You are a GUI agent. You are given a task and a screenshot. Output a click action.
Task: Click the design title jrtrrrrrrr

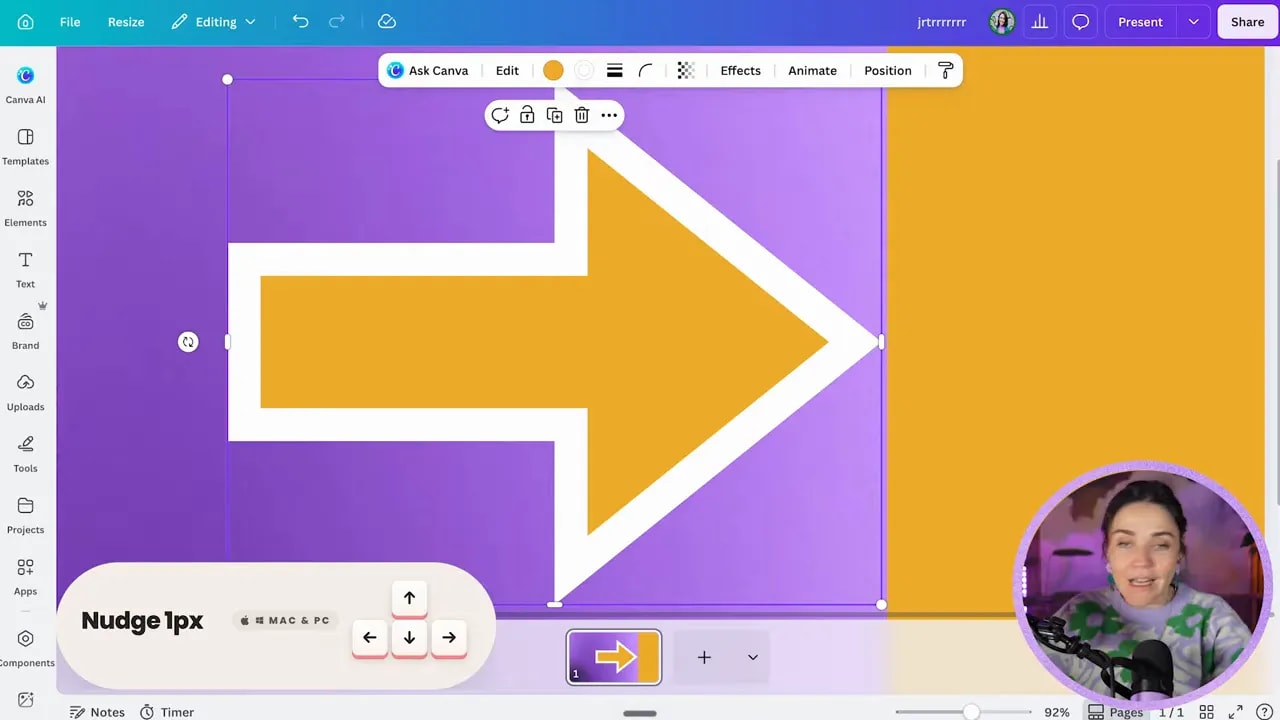click(x=942, y=22)
